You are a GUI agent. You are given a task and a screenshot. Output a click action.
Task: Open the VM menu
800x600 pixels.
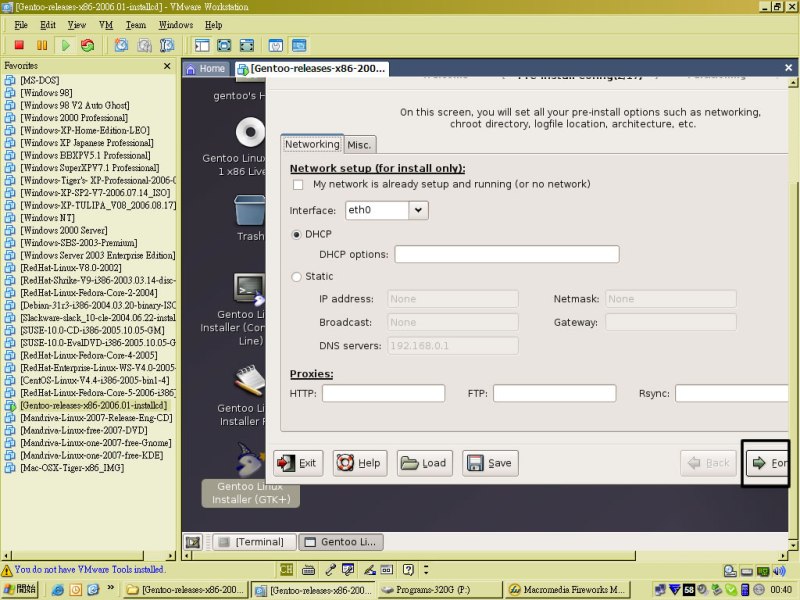point(106,24)
